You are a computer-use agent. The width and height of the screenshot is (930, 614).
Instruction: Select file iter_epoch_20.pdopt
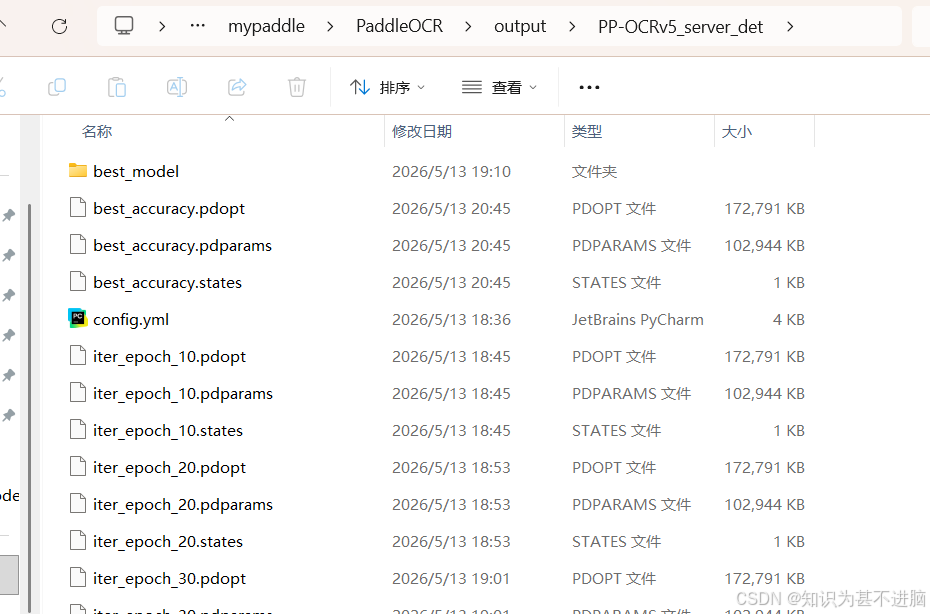[x=170, y=467]
